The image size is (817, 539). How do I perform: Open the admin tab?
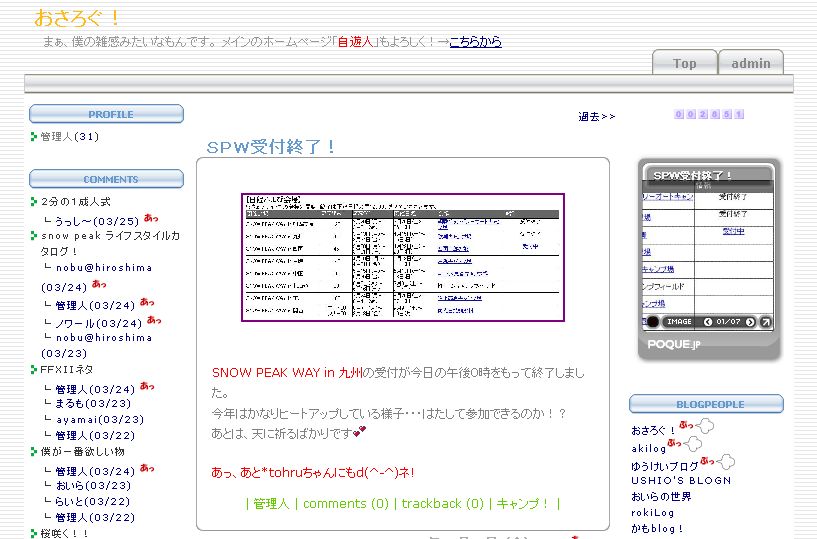tap(751, 63)
